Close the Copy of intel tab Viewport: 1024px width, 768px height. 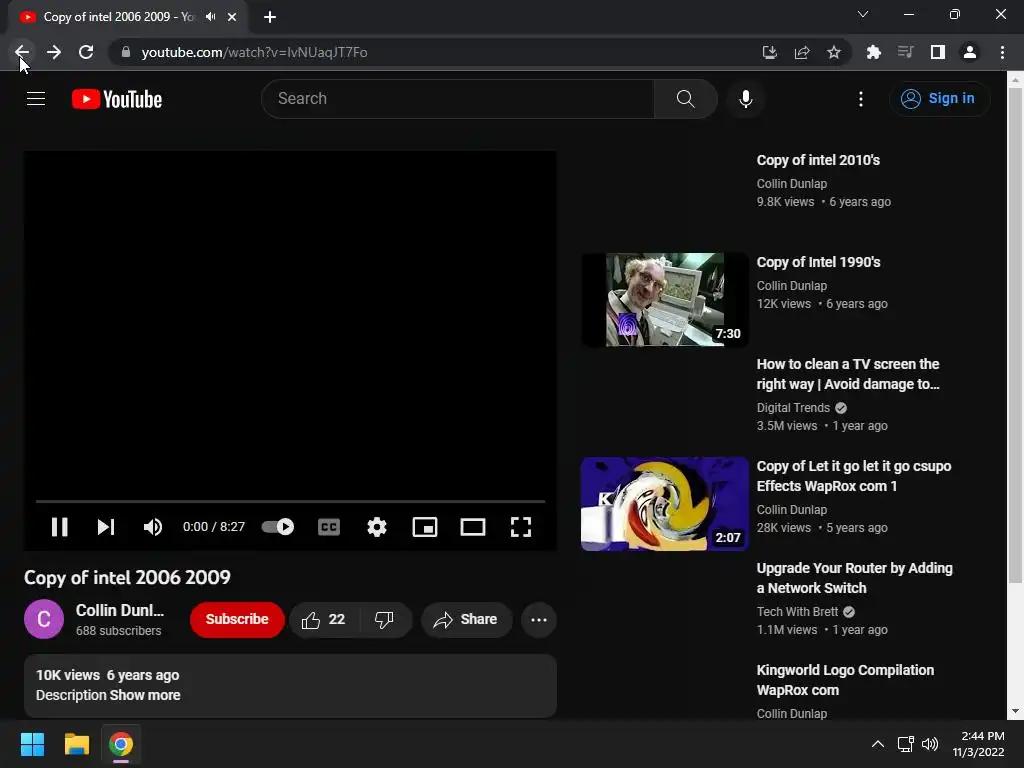pos(232,17)
